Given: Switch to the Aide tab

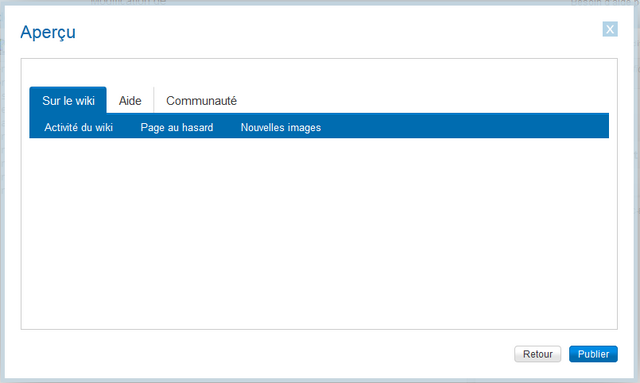Looking at the screenshot, I should tap(130, 100).
